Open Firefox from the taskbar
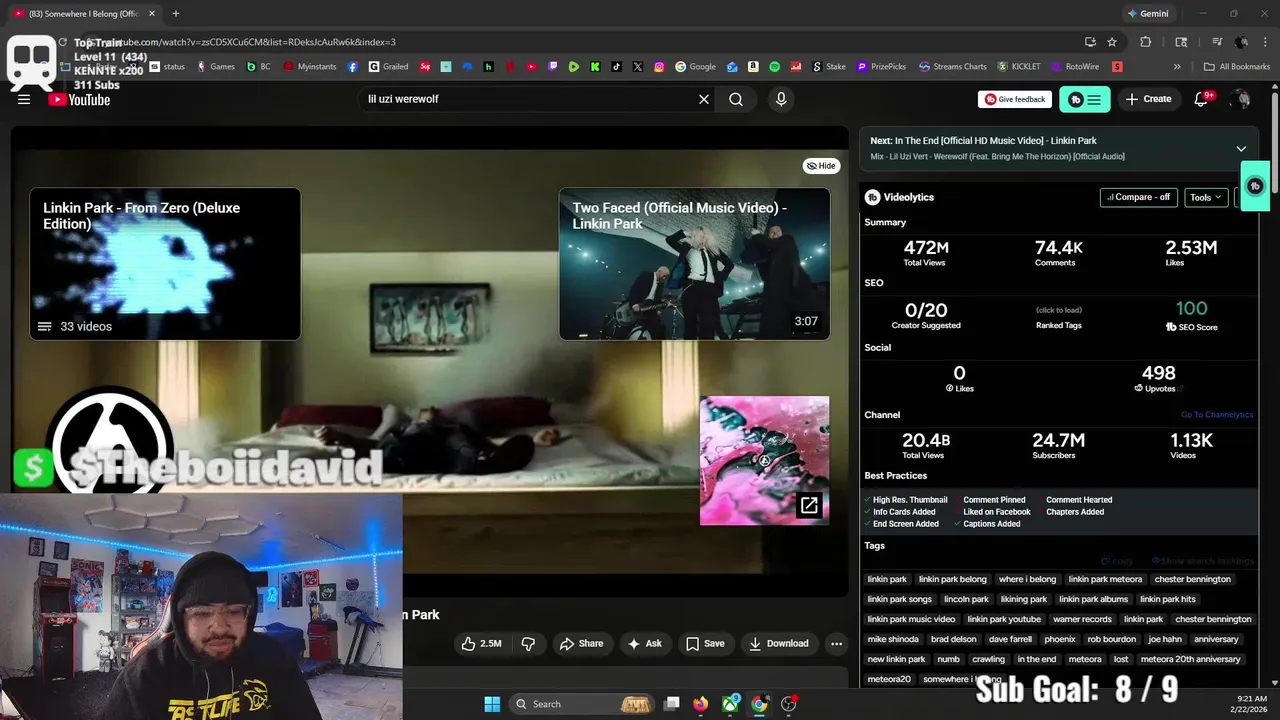 pos(701,704)
